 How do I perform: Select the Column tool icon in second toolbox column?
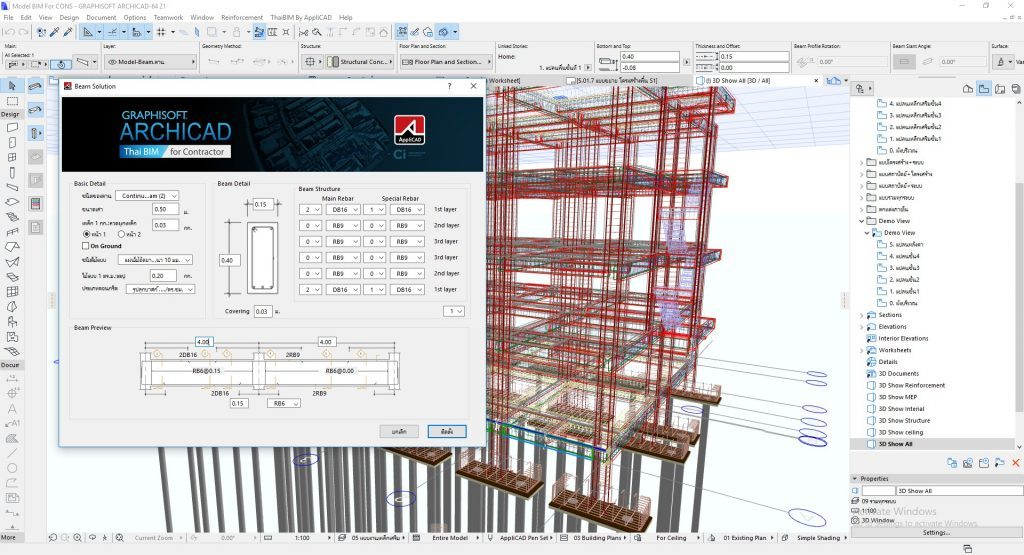pos(35,133)
